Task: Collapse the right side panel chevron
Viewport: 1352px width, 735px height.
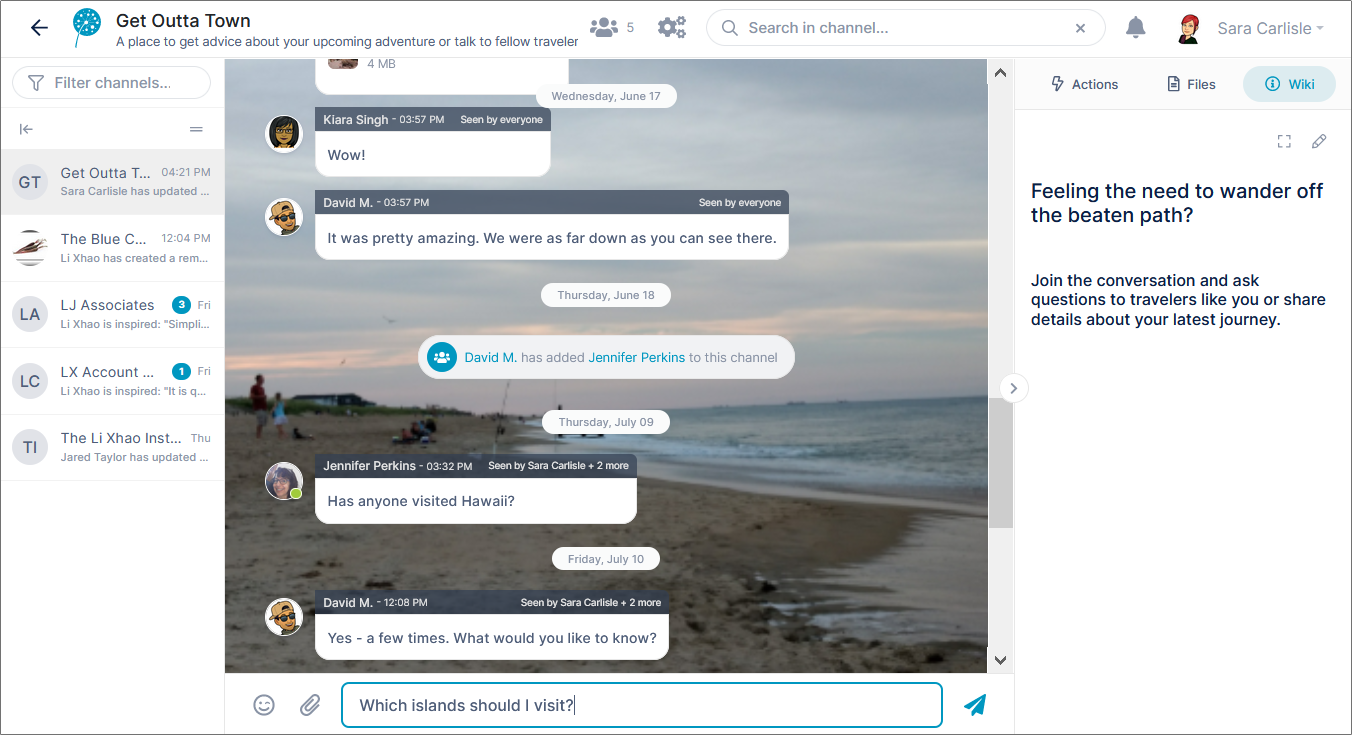Action: coord(1014,388)
